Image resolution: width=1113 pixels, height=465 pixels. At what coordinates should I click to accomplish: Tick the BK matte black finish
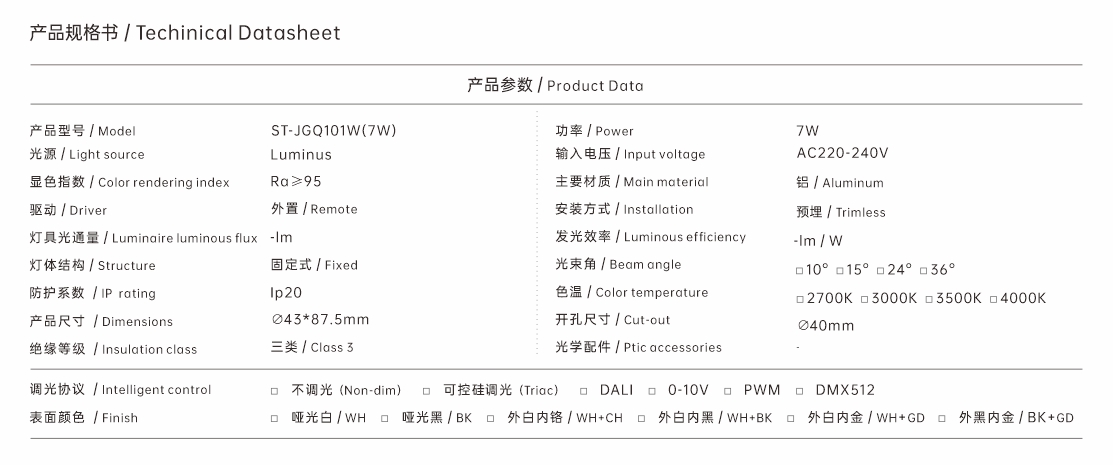pos(385,419)
